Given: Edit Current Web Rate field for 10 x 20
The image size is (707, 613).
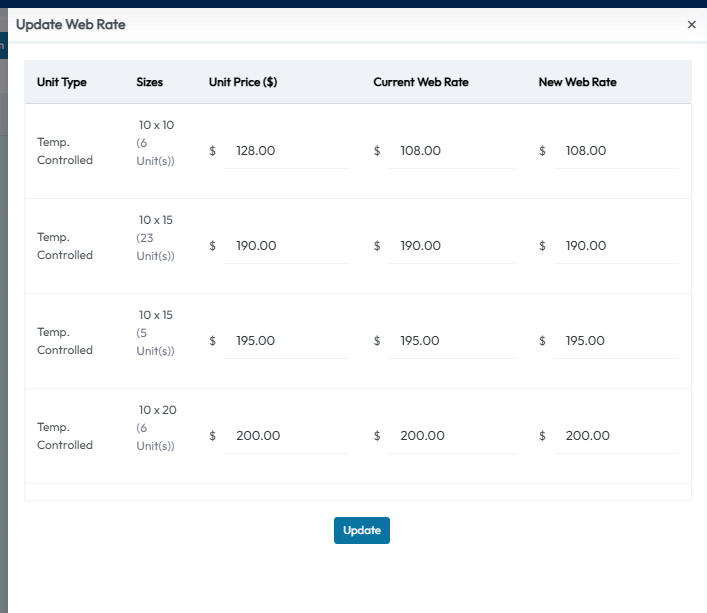Looking at the screenshot, I should coord(451,436).
